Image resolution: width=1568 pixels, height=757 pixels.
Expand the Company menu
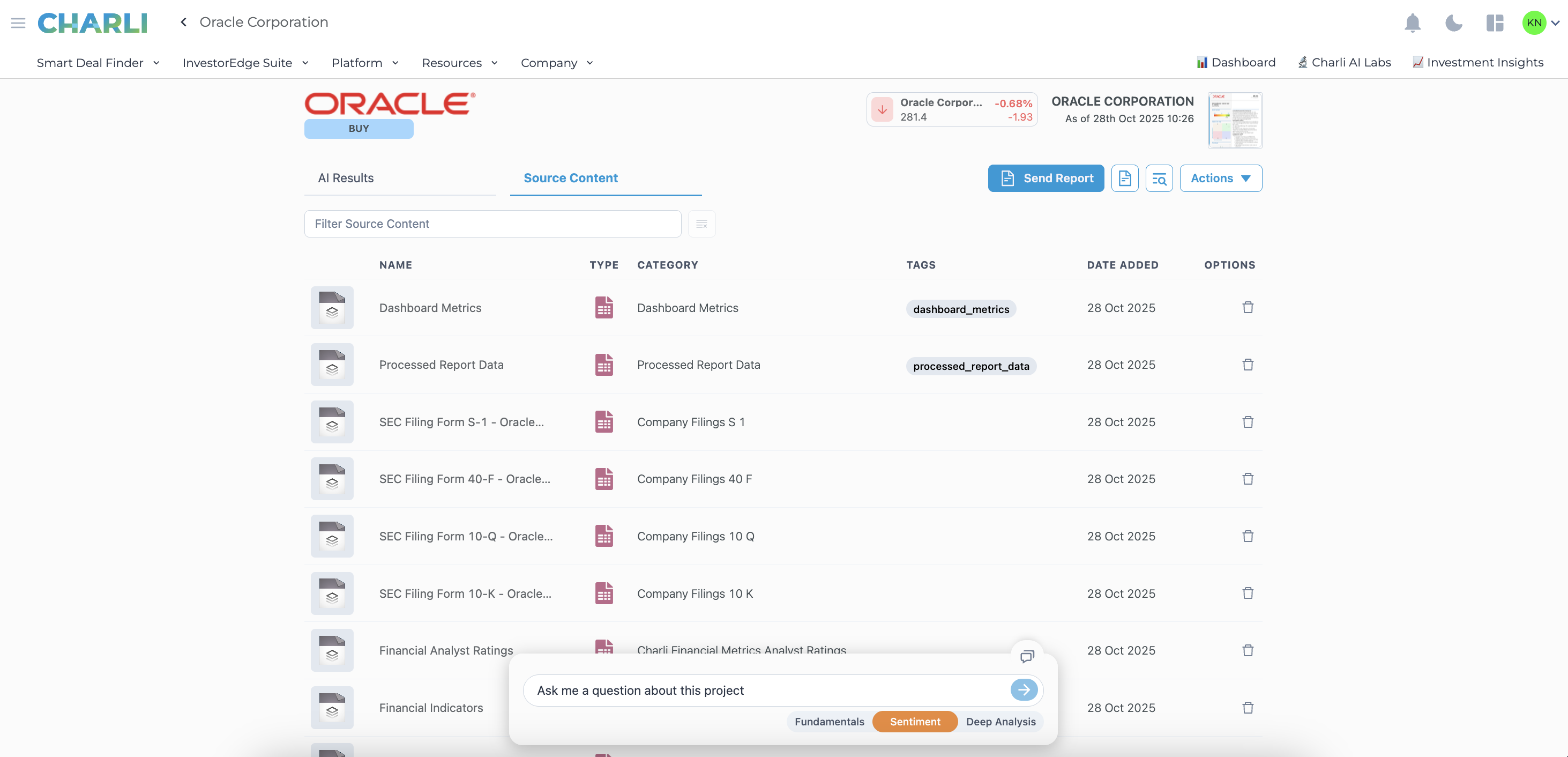pos(556,63)
